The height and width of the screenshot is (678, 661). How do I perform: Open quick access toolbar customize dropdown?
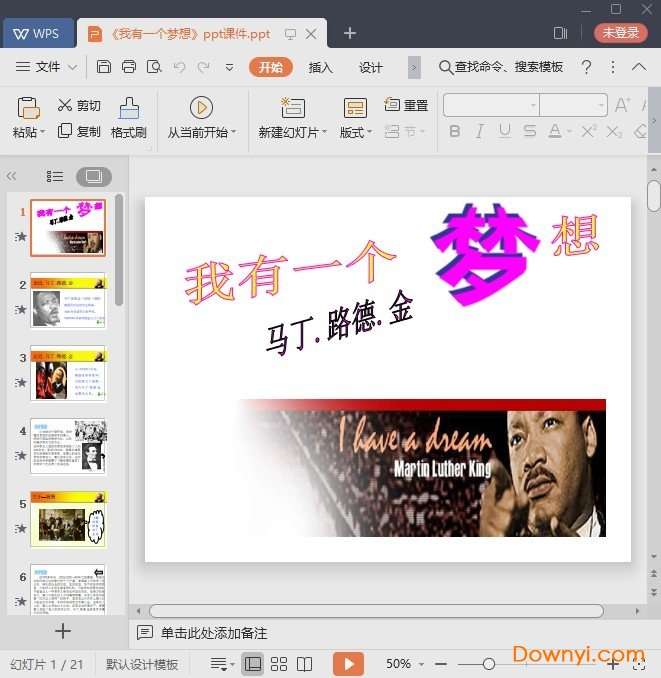coord(230,67)
